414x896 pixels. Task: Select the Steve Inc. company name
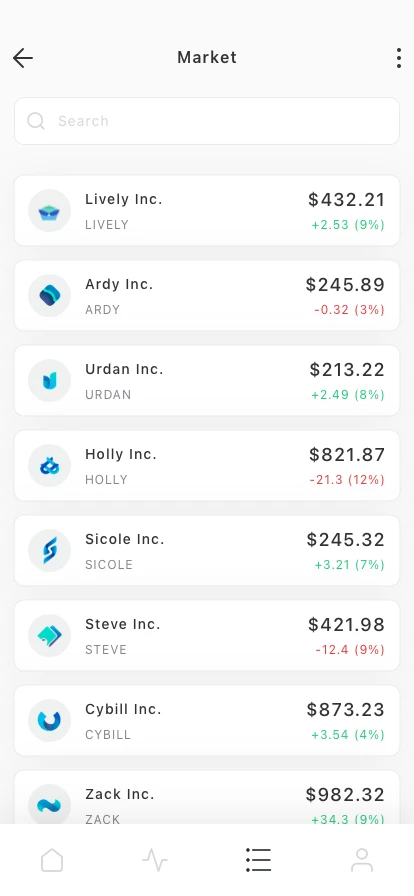[123, 625]
